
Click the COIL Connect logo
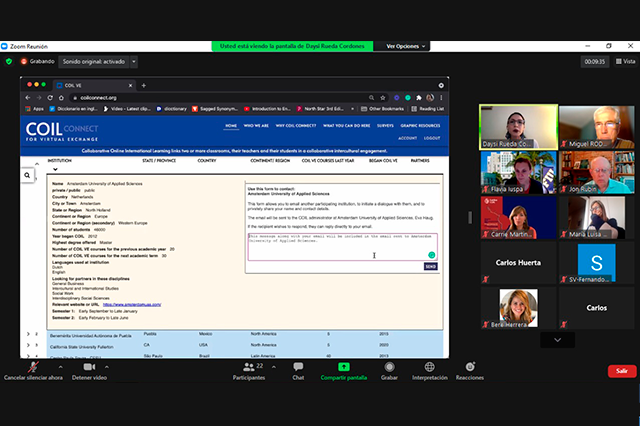(x=62, y=131)
